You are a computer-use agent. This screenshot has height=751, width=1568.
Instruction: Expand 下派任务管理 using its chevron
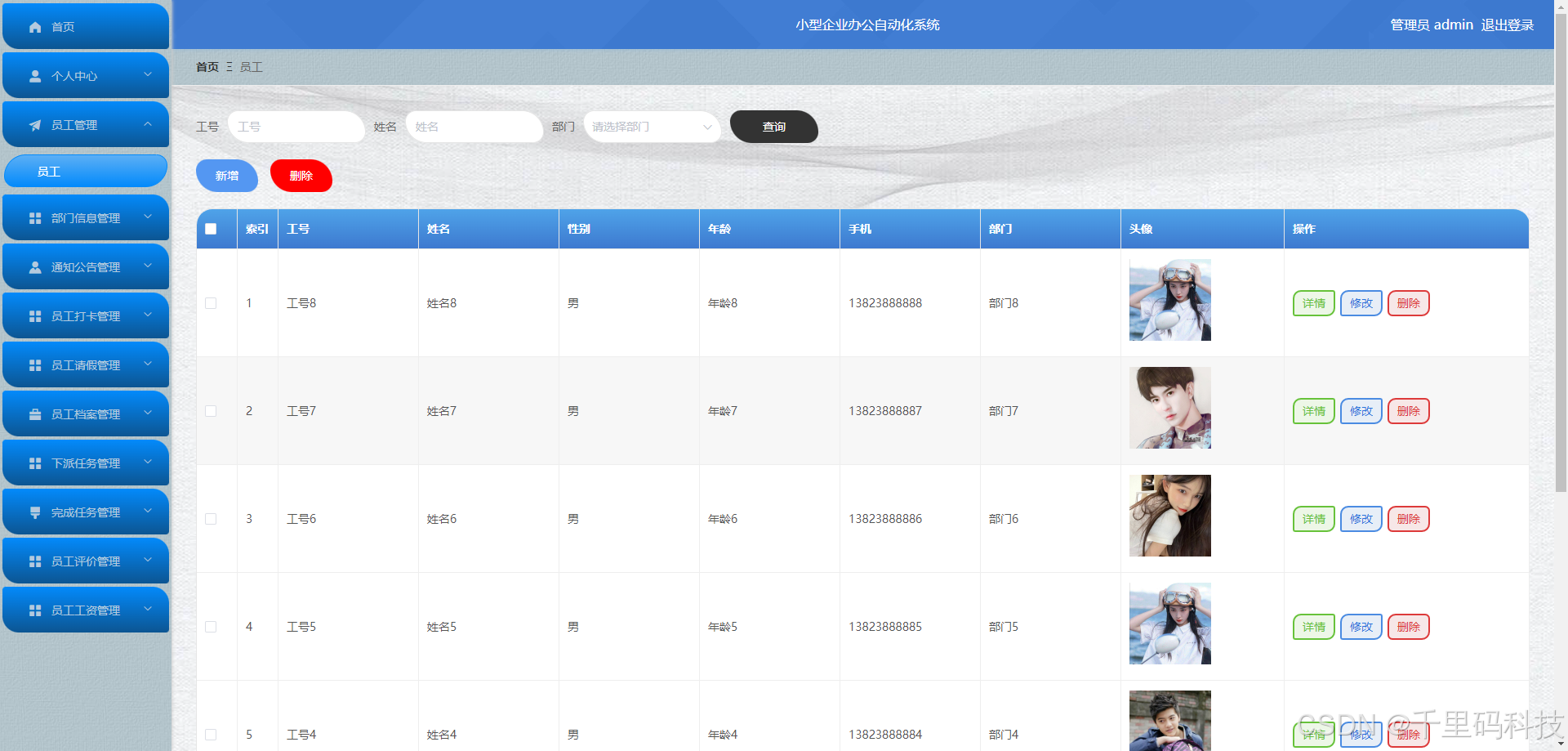pos(148,462)
